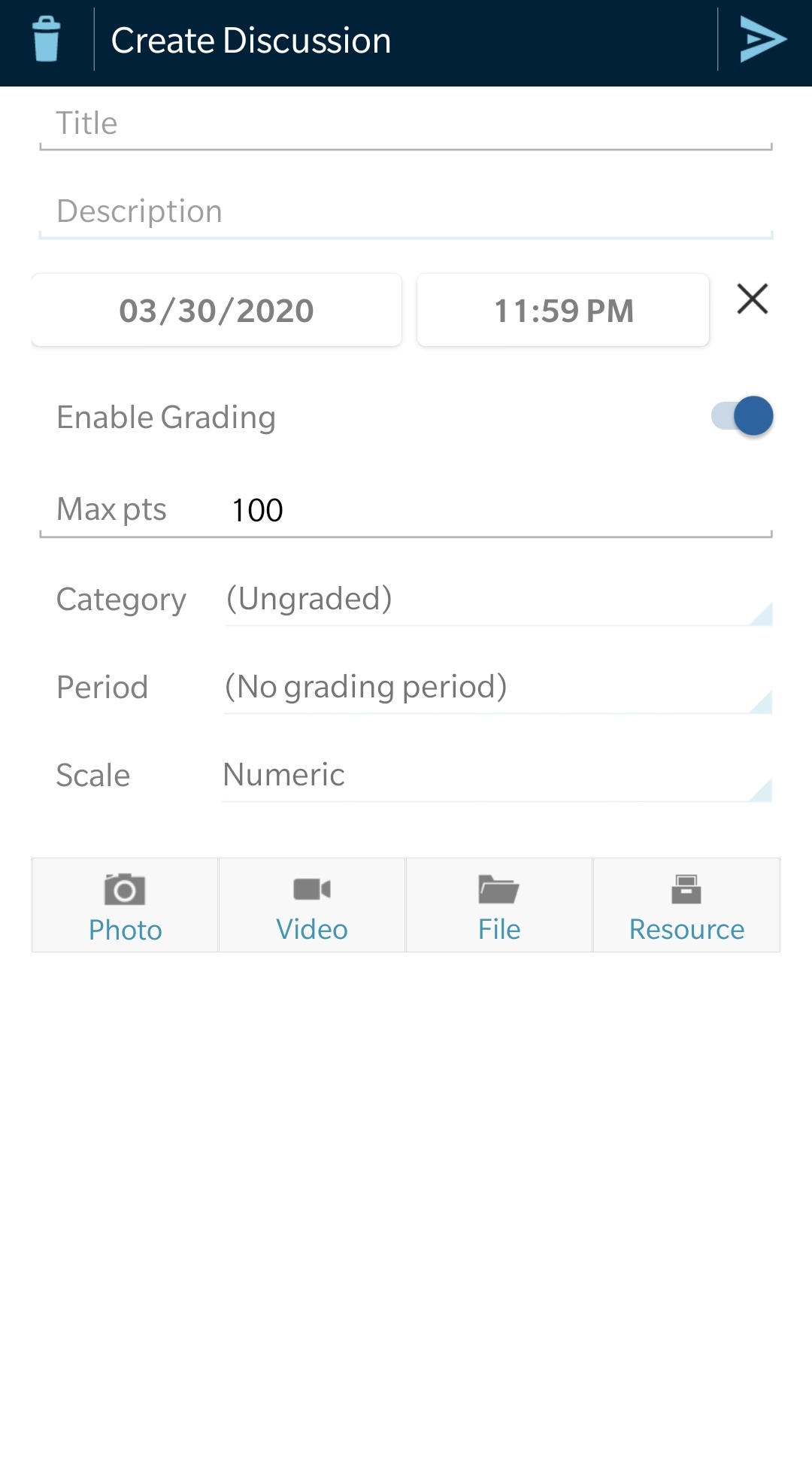The width and height of the screenshot is (812, 1473).
Task: Tap the folder icon to attach file
Action: tap(498, 889)
